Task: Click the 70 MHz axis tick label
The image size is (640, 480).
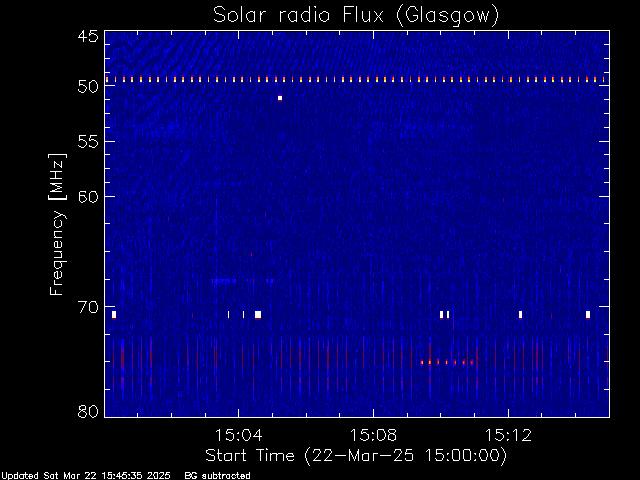Action: click(x=88, y=307)
